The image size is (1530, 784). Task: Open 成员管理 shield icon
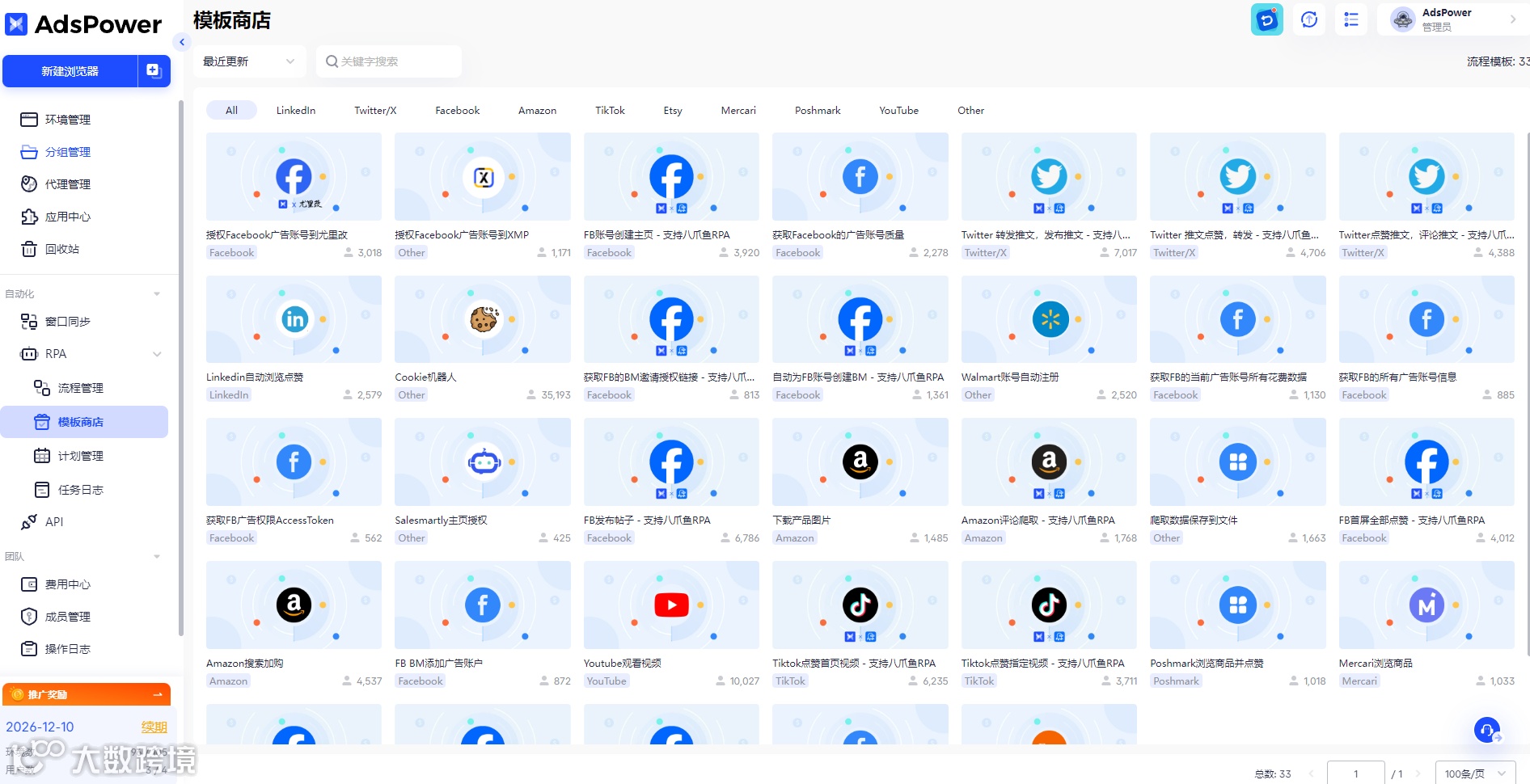tap(29, 617)
